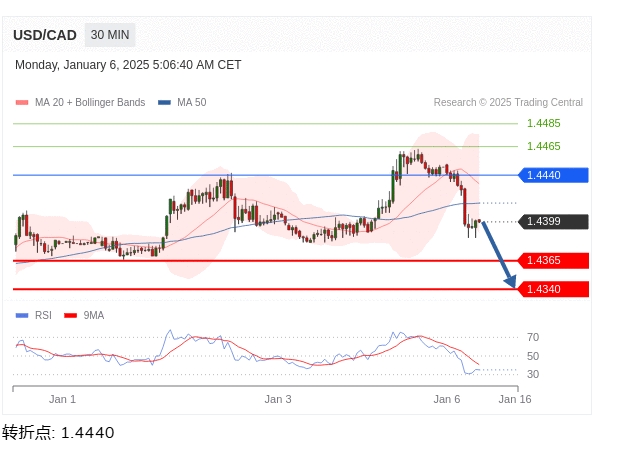Click the 1.4465 resistance level label
This screenshot has width=637, height=456.
click(544, 146)
